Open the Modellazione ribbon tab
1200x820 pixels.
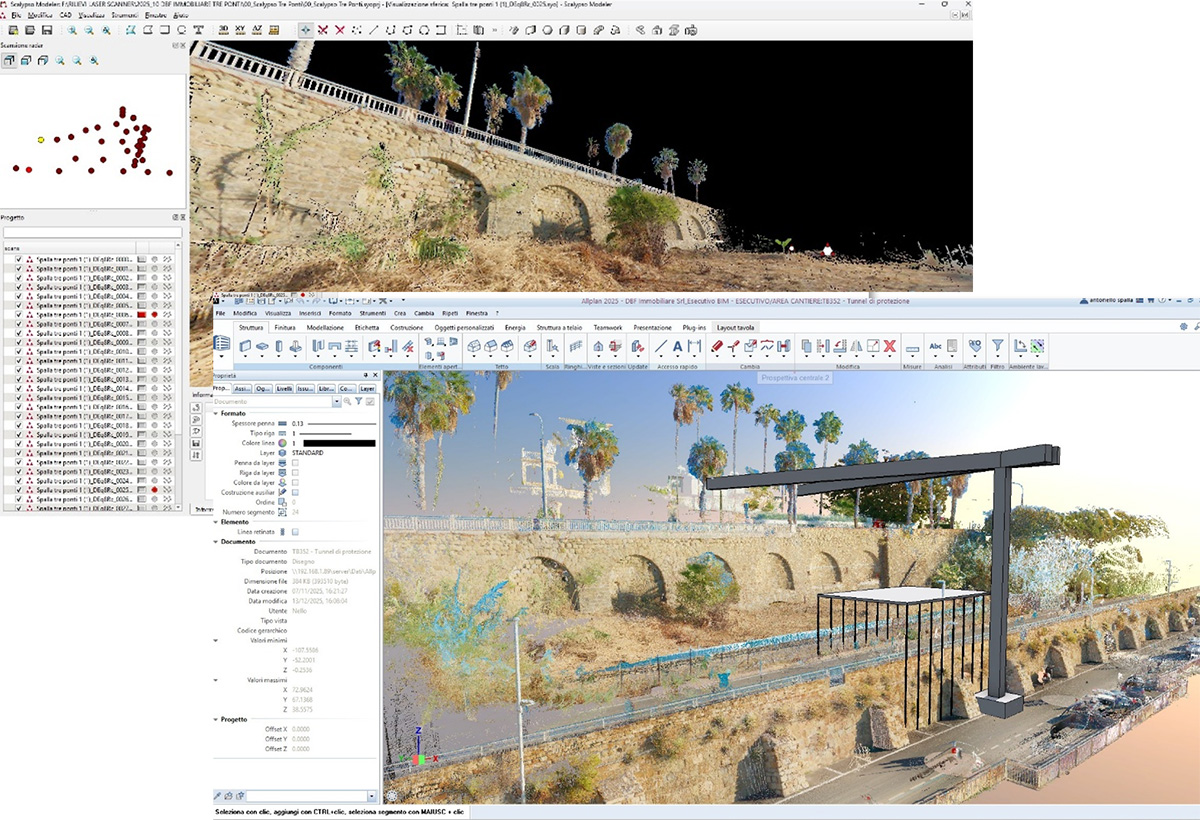325,327
